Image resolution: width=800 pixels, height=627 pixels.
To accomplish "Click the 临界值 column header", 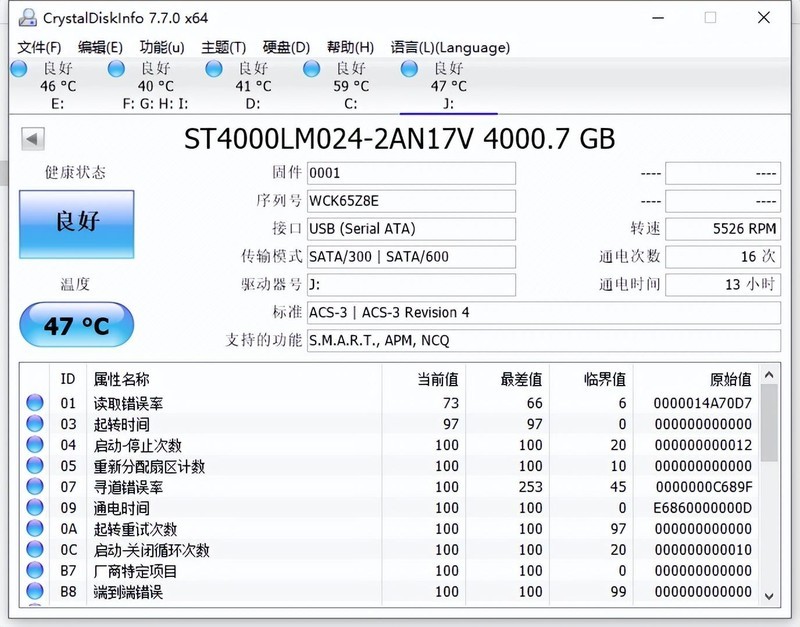I will [x=591, y=379].
